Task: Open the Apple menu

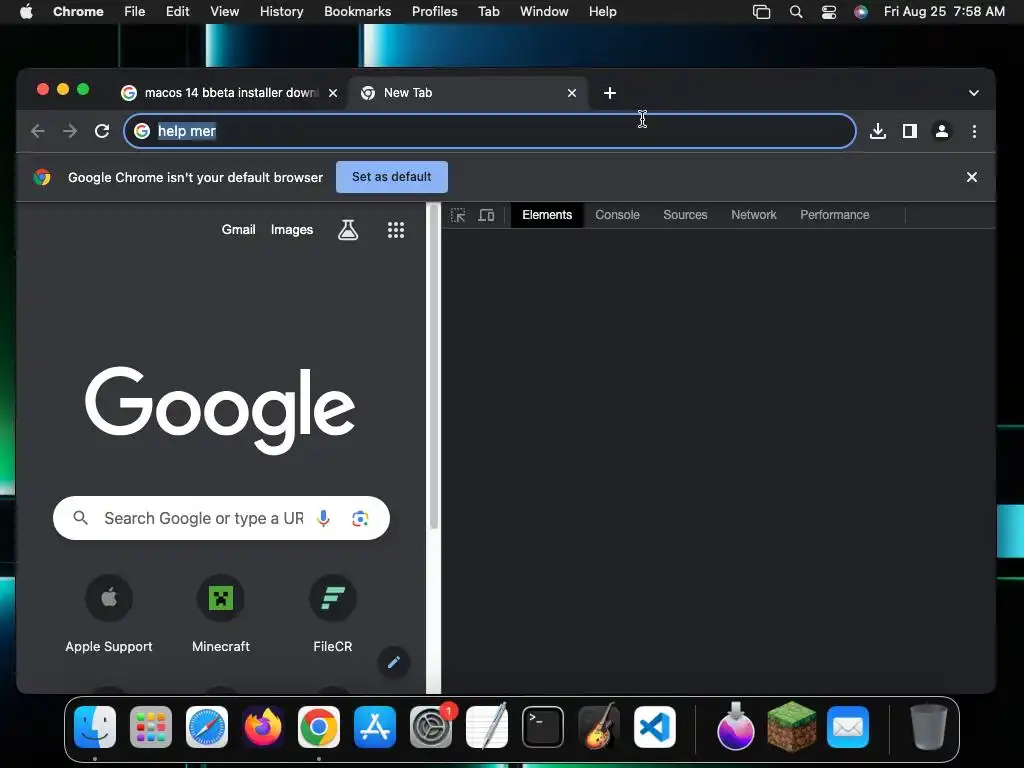Action: (26, 12)
